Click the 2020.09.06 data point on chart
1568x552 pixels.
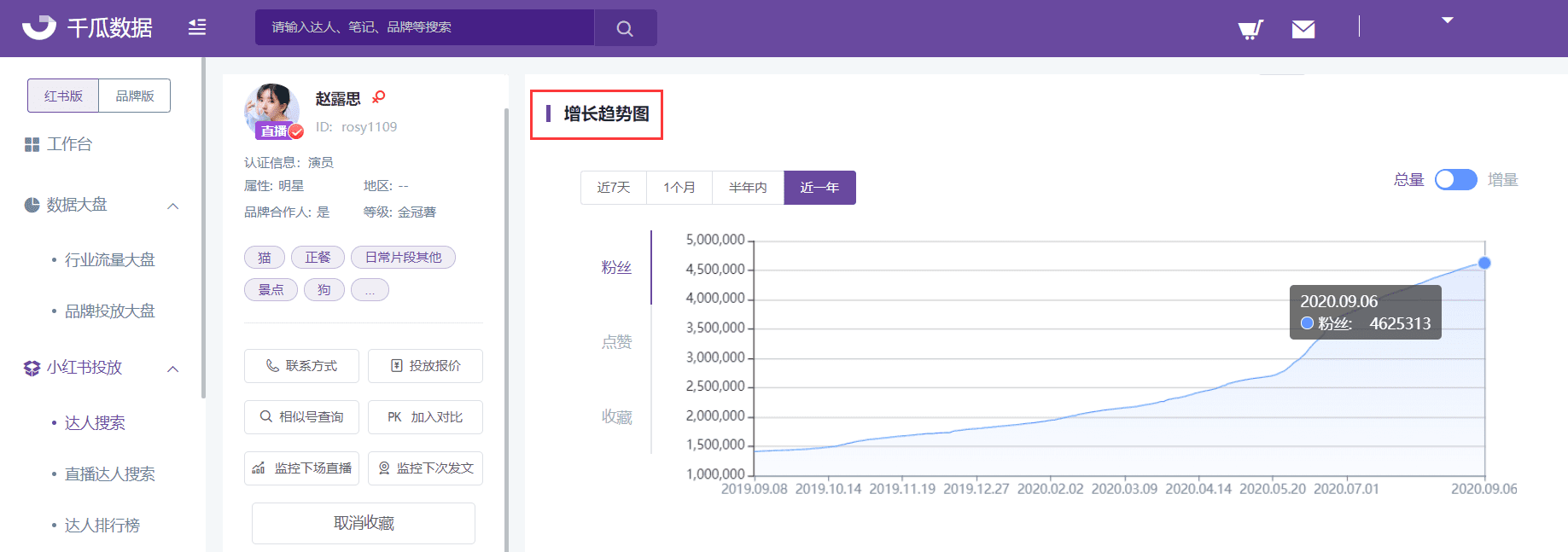pos(1484,263)
